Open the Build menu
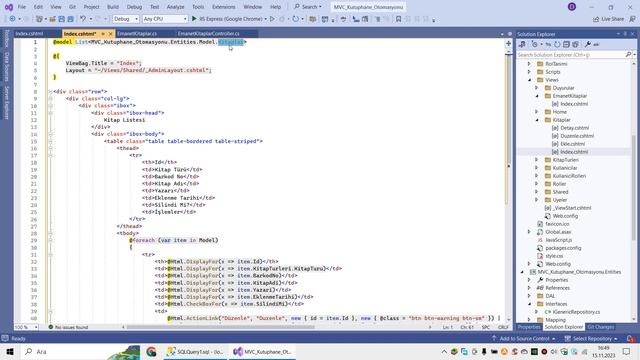The width and height of the screenshot is (640, 360). tap(113, 7)
